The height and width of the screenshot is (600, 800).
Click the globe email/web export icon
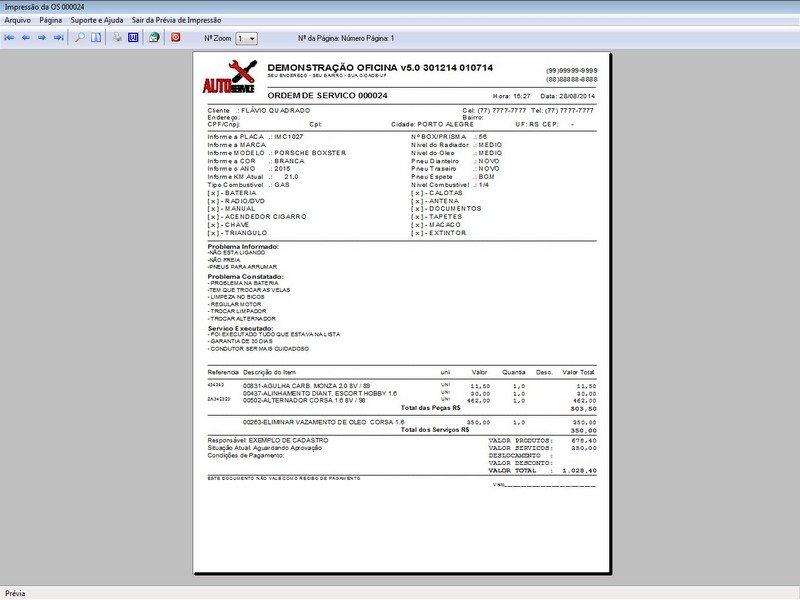point(154,38)
